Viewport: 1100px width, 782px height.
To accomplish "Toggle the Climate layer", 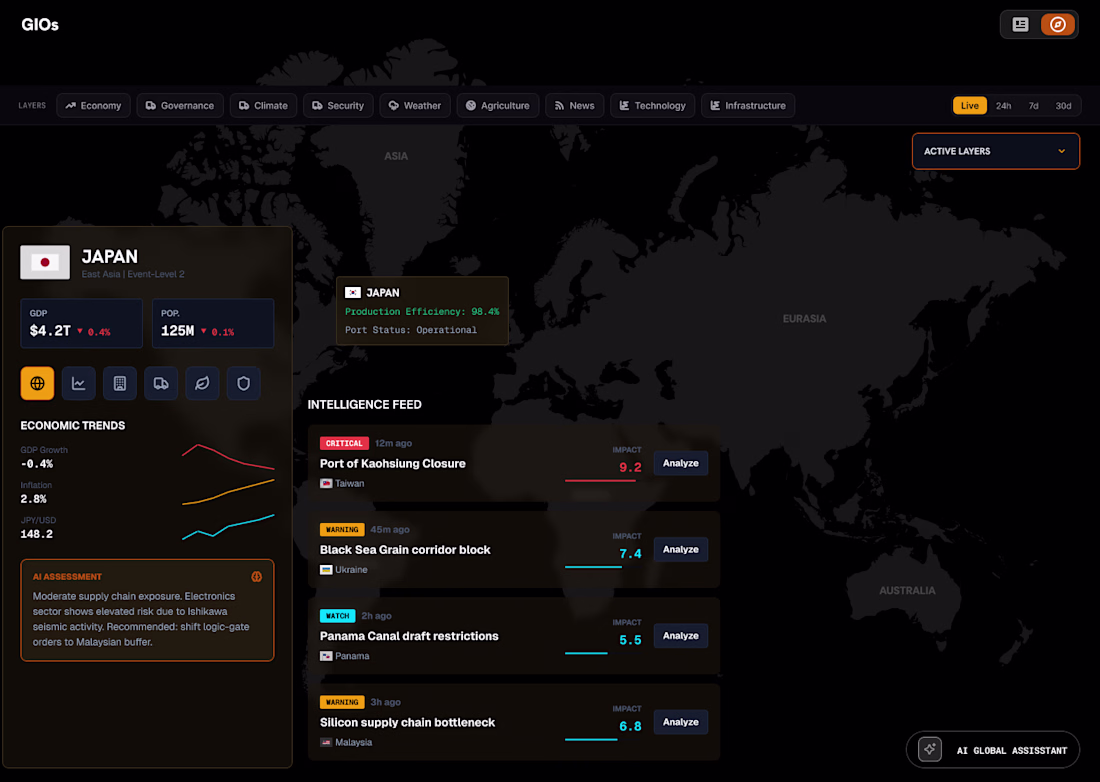I will pos(263,105).
